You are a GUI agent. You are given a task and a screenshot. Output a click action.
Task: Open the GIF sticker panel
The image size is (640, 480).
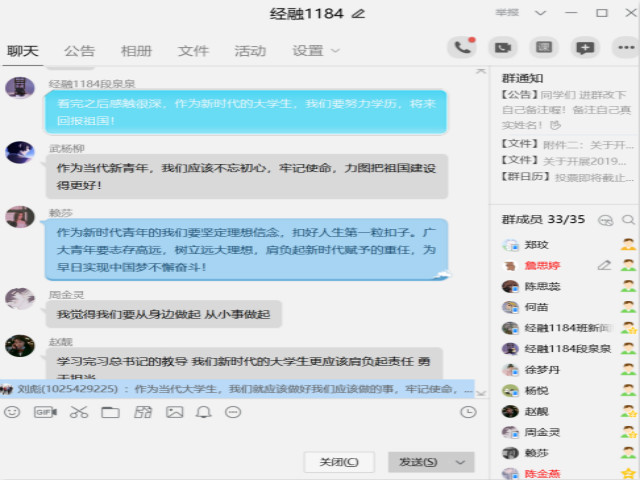point(45,412)
